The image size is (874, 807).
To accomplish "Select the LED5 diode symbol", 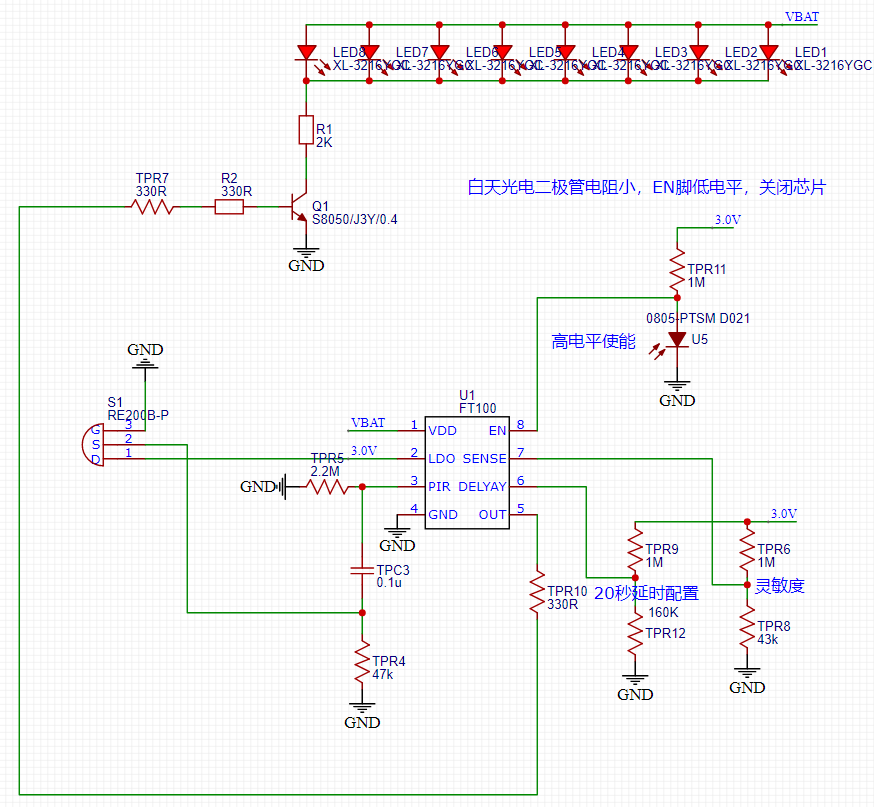I will point(502,53).
